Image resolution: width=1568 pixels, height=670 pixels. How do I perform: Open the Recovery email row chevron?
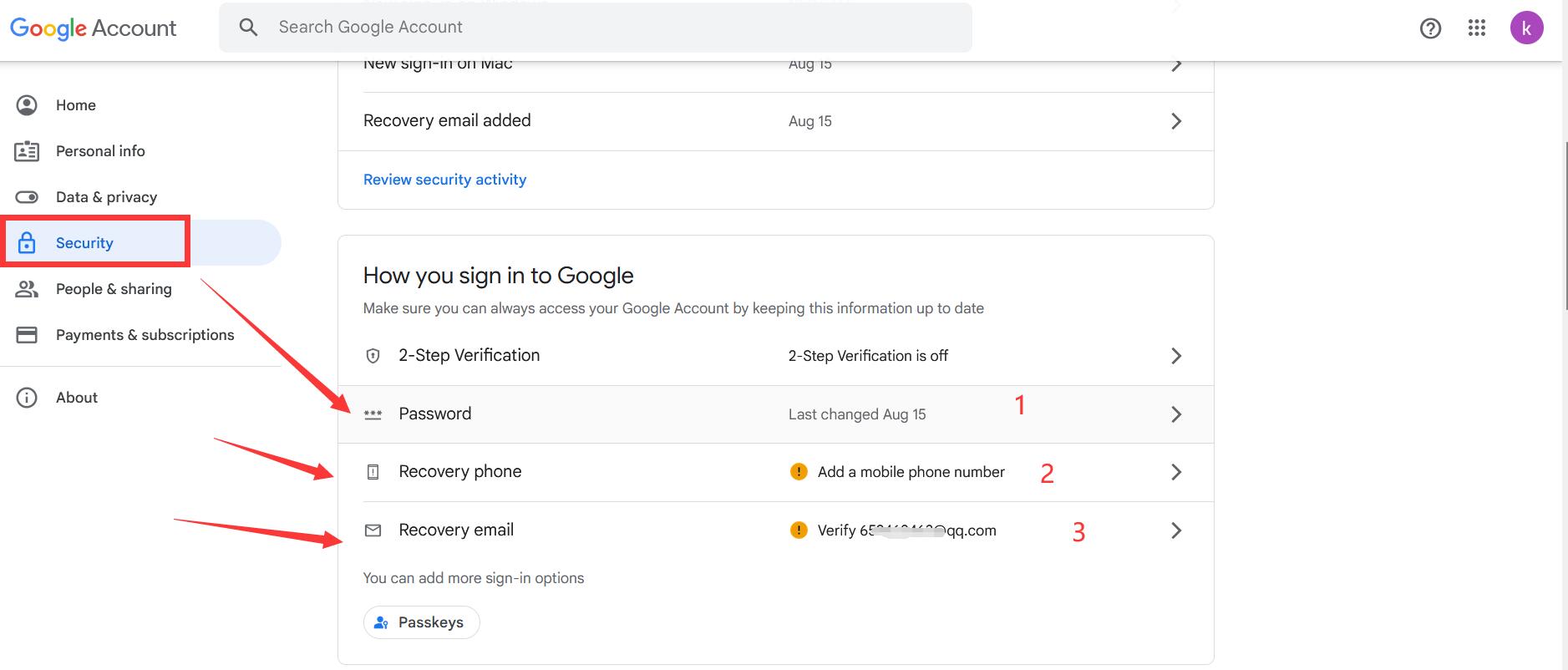[x=1176, y=530]
